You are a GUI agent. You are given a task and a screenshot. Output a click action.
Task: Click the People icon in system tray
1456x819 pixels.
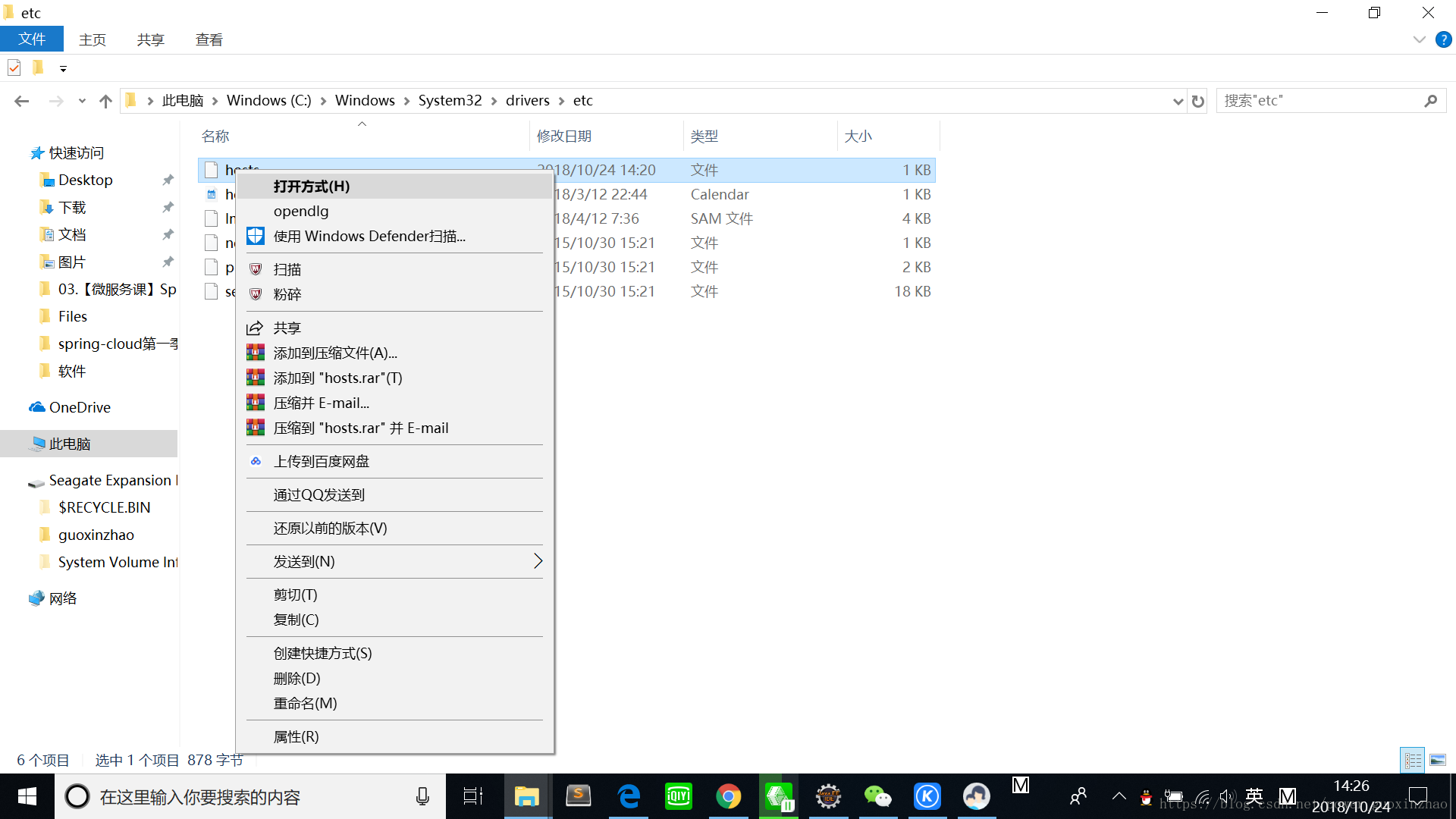(1078, 796)
